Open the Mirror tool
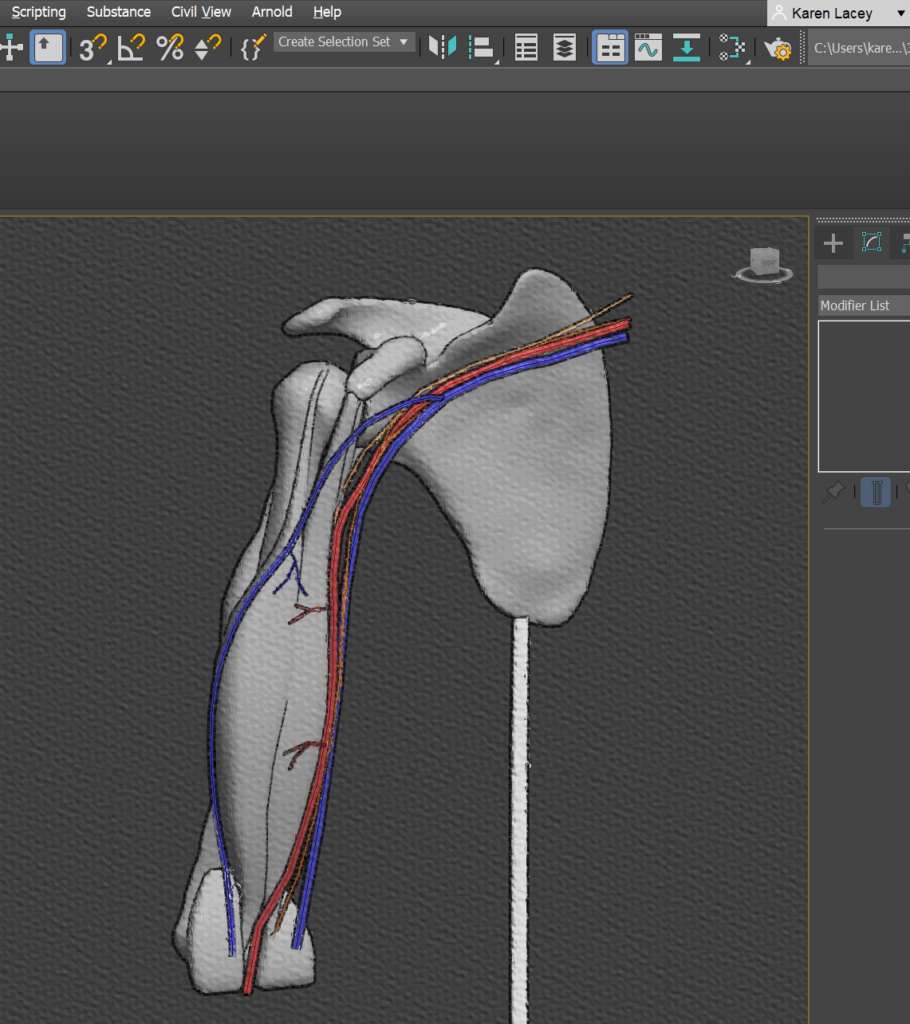Screen dimensions: 910x1024 [442, 47]
